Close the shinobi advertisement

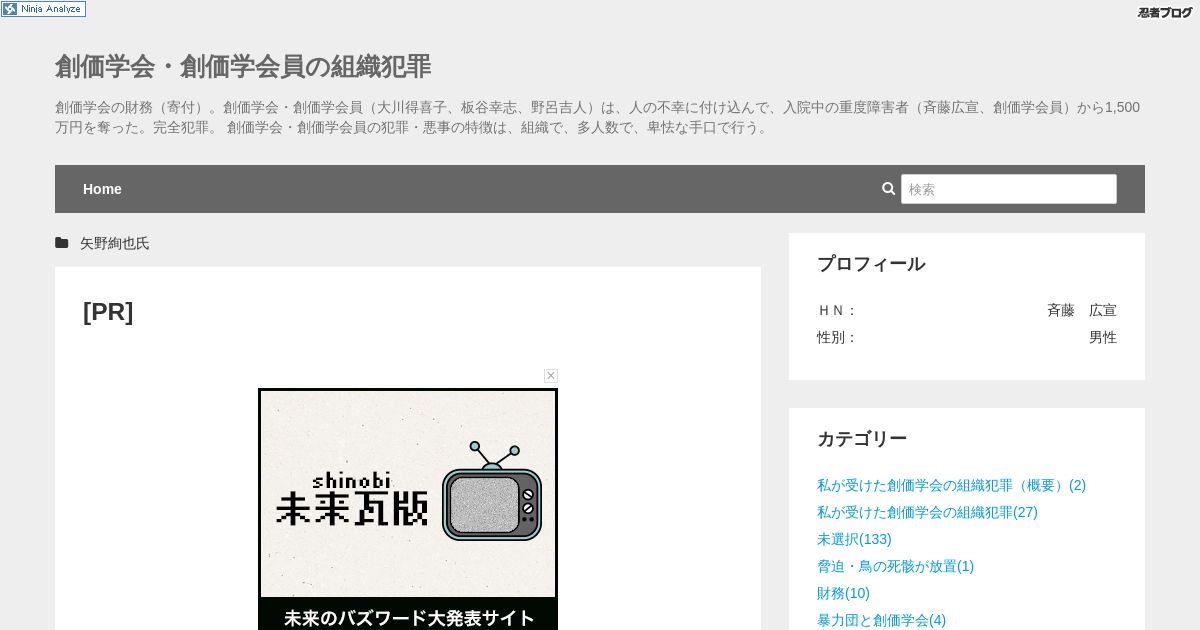pos(551,376)
